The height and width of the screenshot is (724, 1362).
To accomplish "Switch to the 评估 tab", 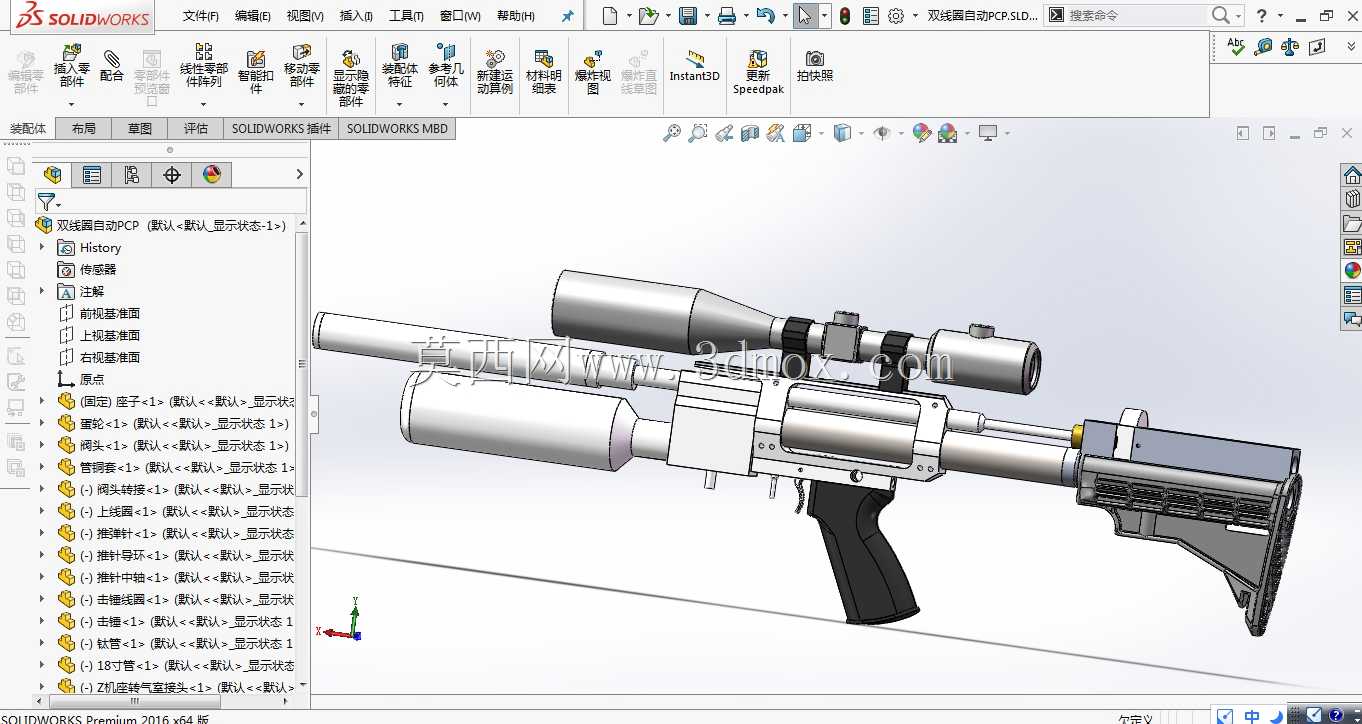I will [x=196, y=128].
